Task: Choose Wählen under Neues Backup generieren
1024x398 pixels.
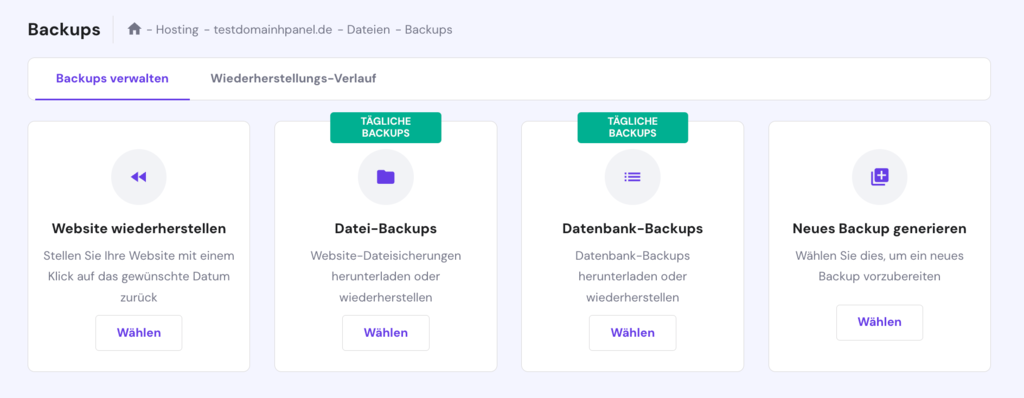Action: (x=880, y=322)
